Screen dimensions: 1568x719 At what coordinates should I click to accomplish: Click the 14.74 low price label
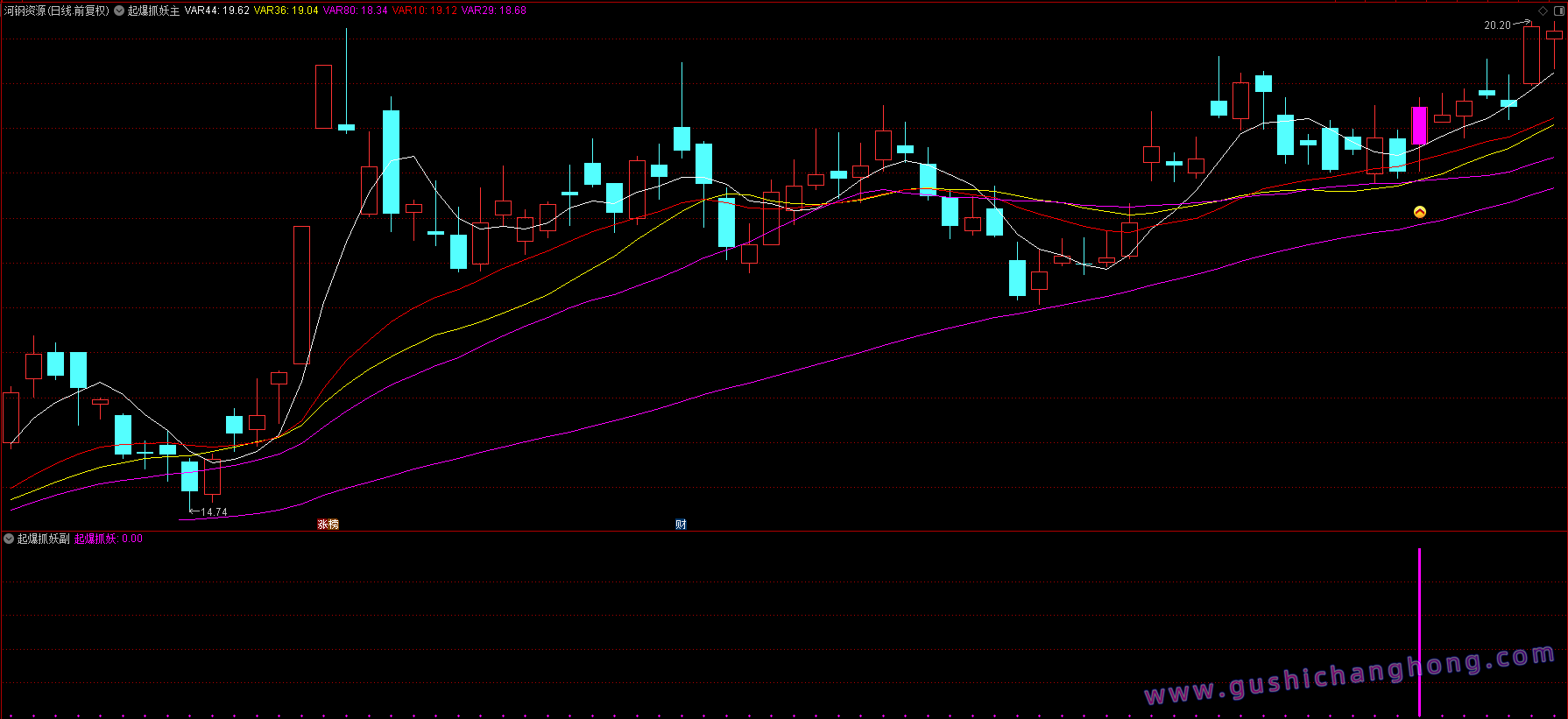214,512
